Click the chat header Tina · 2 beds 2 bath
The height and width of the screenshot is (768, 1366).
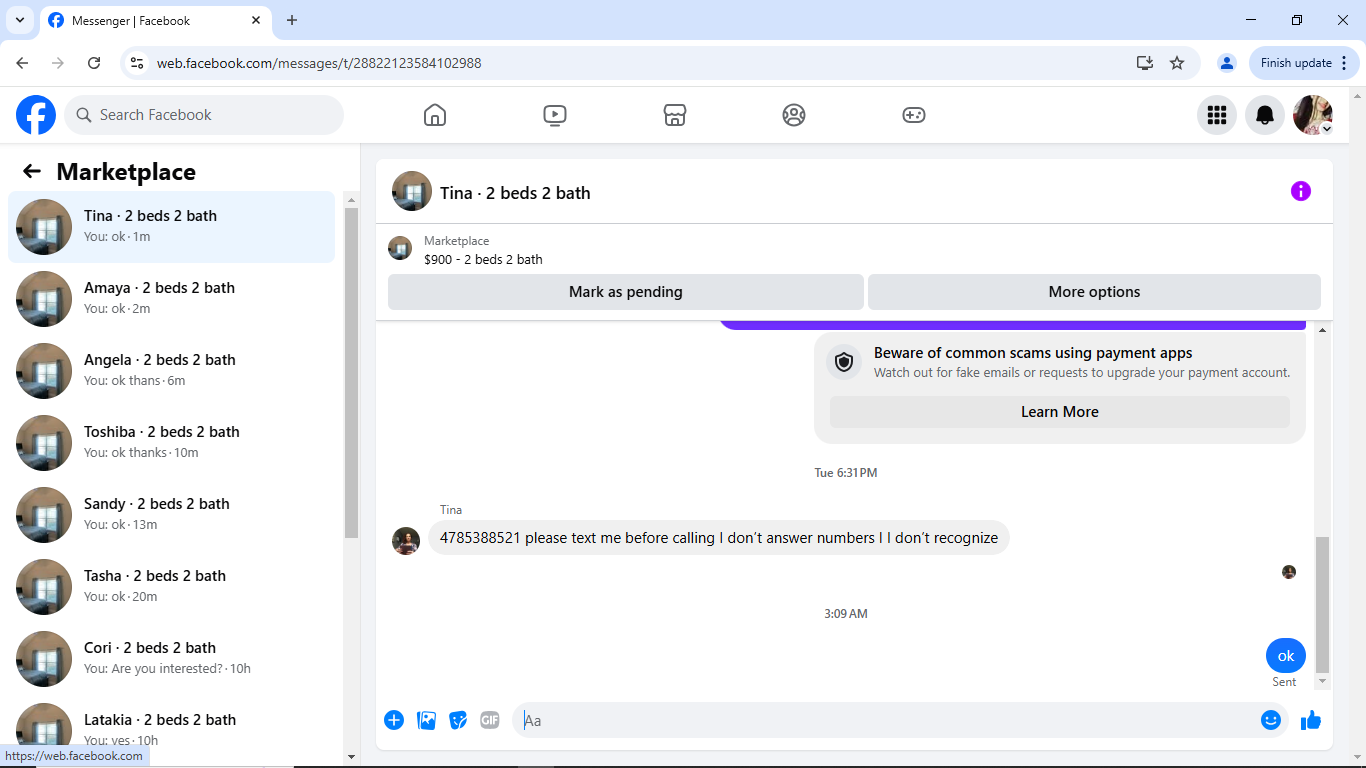[x=515, y=193]
